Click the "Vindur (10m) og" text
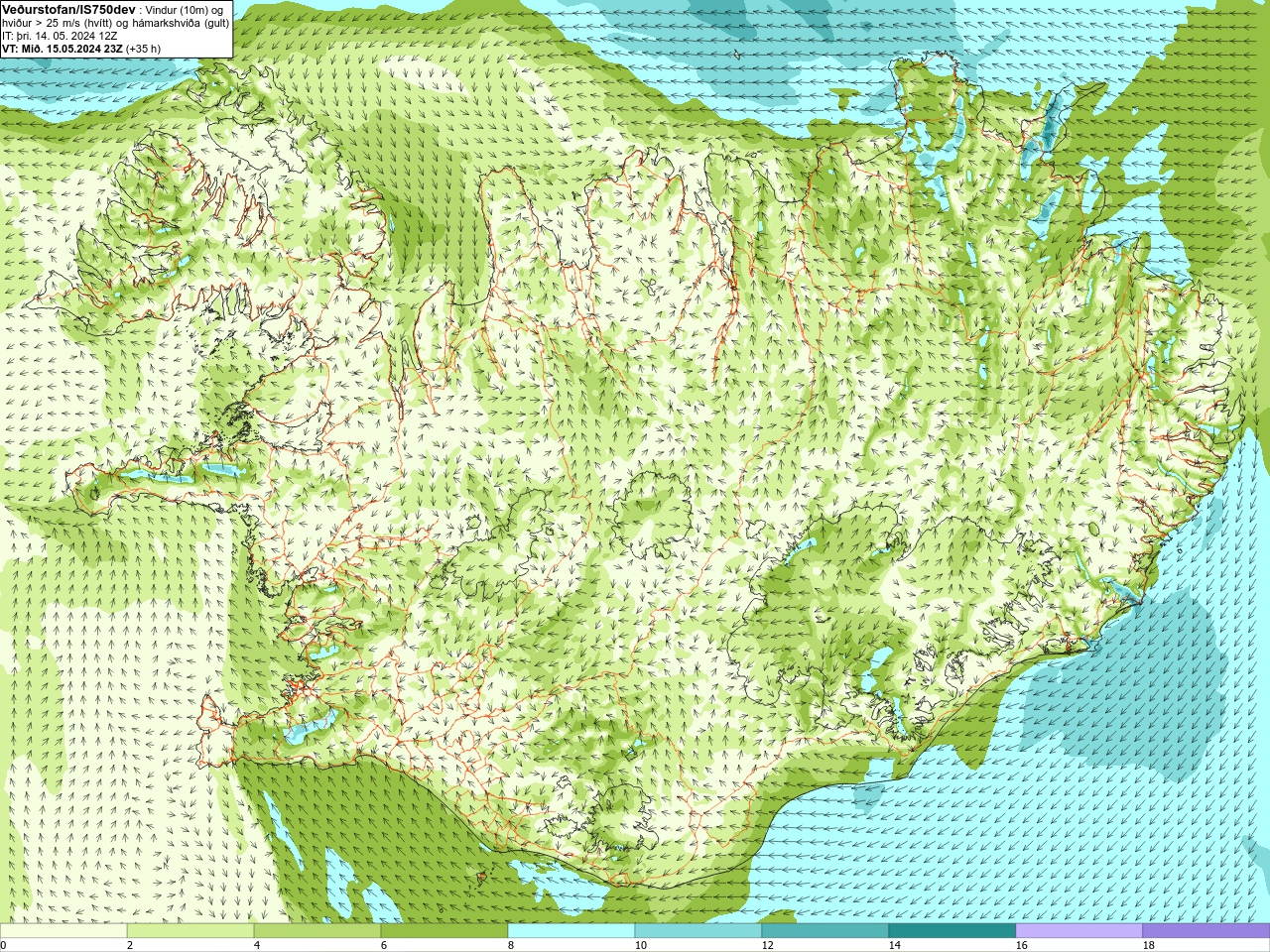This screenshot has width=1270, height=952. pyautogui.click(x=185, y=10)
